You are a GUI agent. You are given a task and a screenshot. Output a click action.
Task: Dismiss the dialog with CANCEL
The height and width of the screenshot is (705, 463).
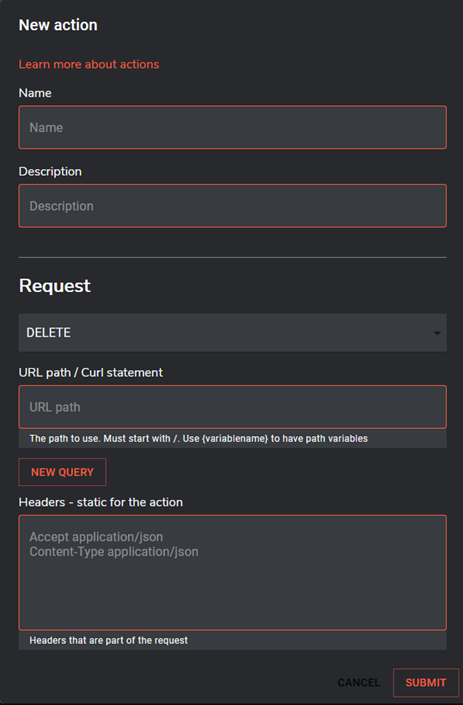coord(359,683)
